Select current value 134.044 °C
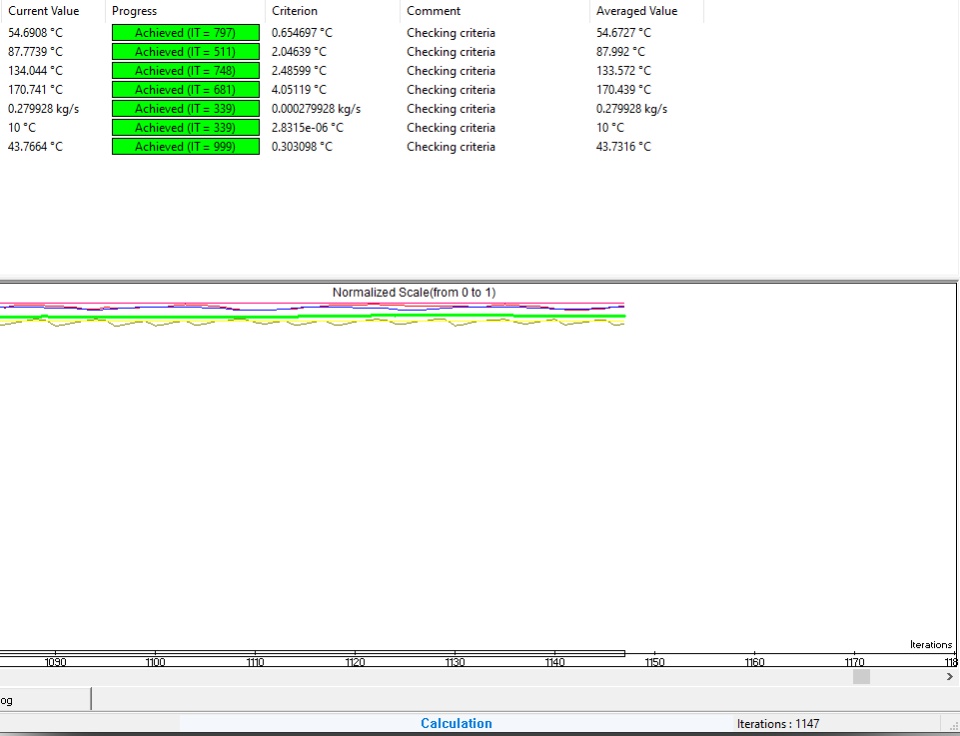960x736 pixels. [x=35, y=70]
